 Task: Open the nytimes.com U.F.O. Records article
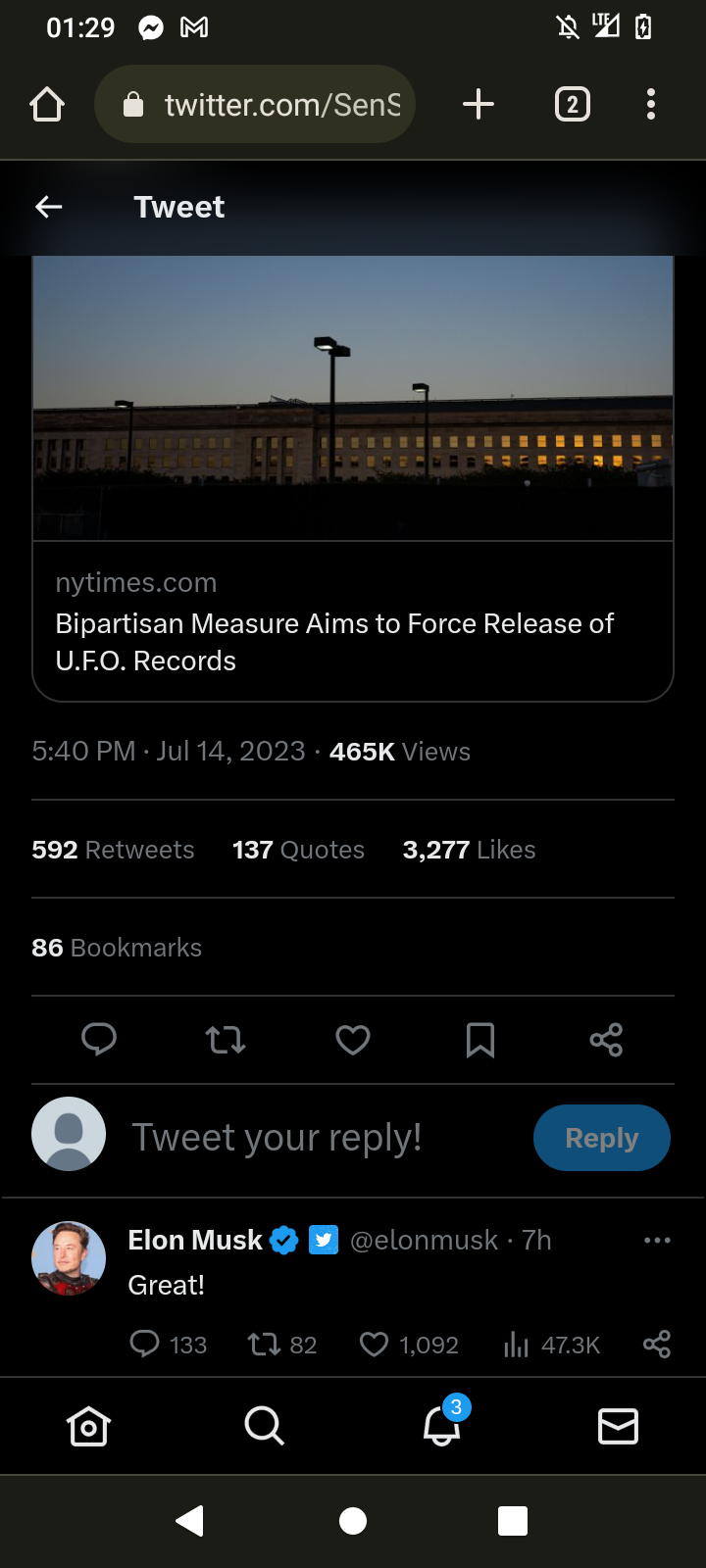coord(353,622)
